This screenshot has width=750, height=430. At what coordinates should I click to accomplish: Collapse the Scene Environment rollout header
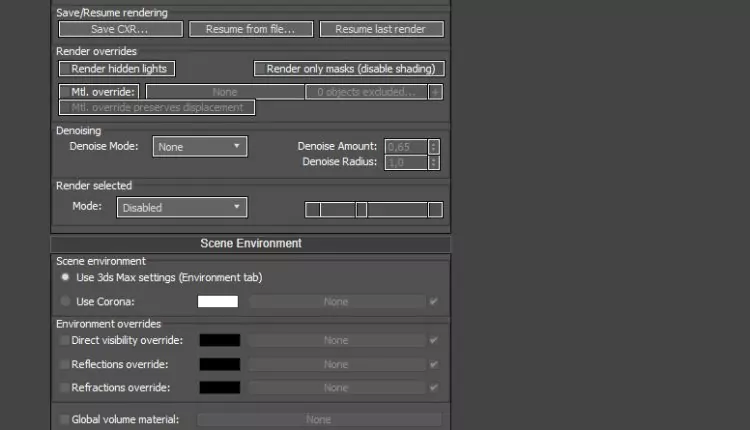tap(251, 243)
